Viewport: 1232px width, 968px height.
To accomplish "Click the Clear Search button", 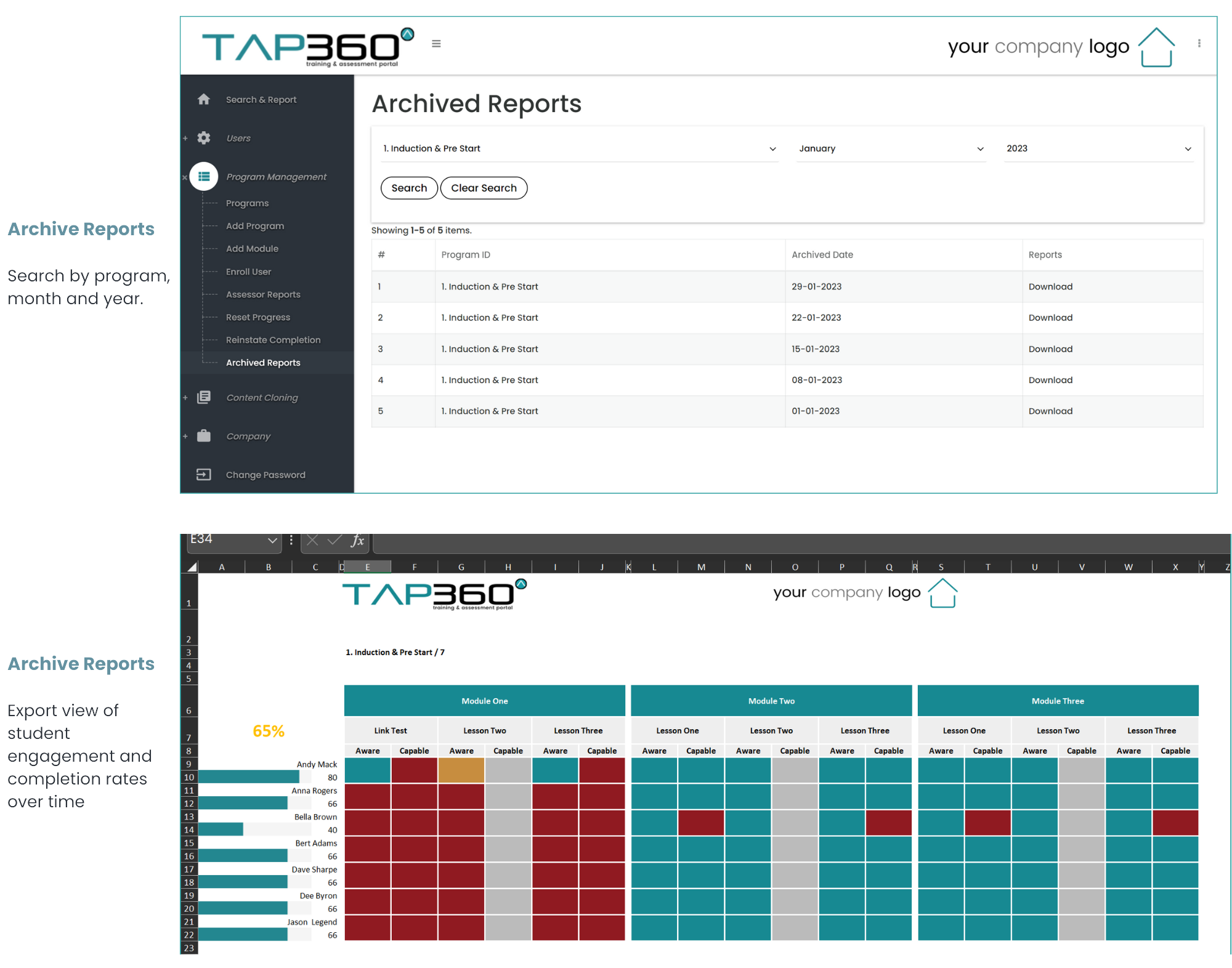I will (484, 188).
